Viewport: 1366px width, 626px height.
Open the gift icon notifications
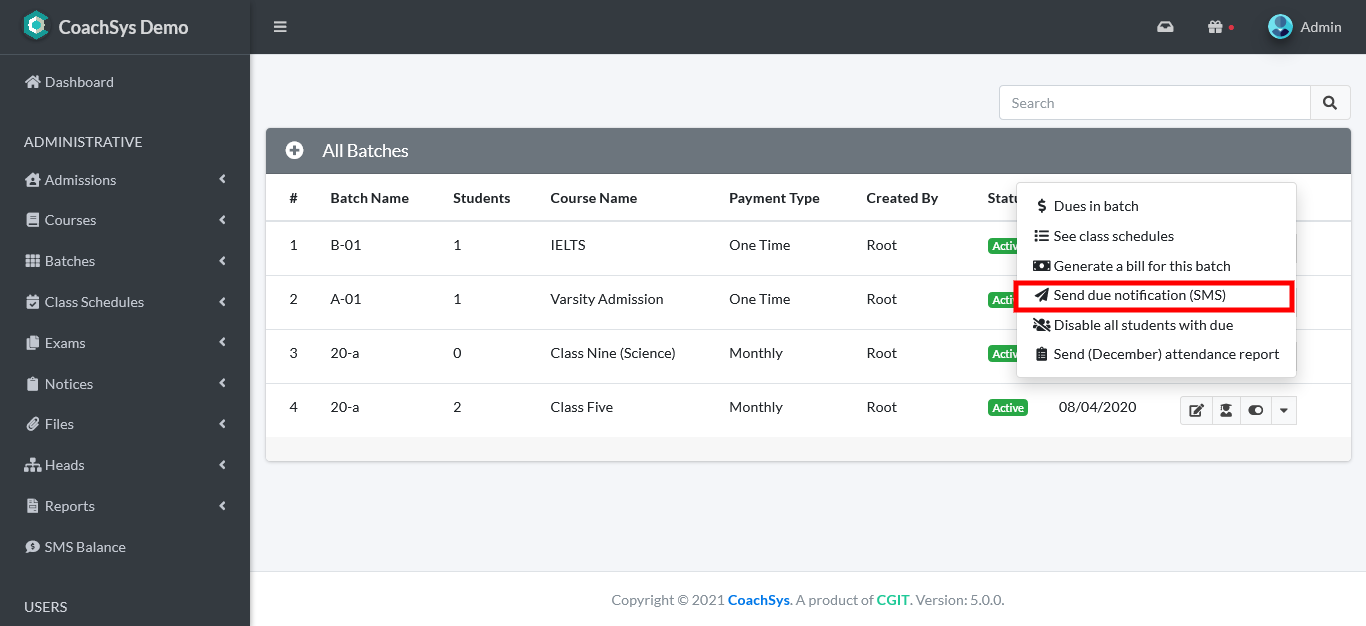(1215, 27)
